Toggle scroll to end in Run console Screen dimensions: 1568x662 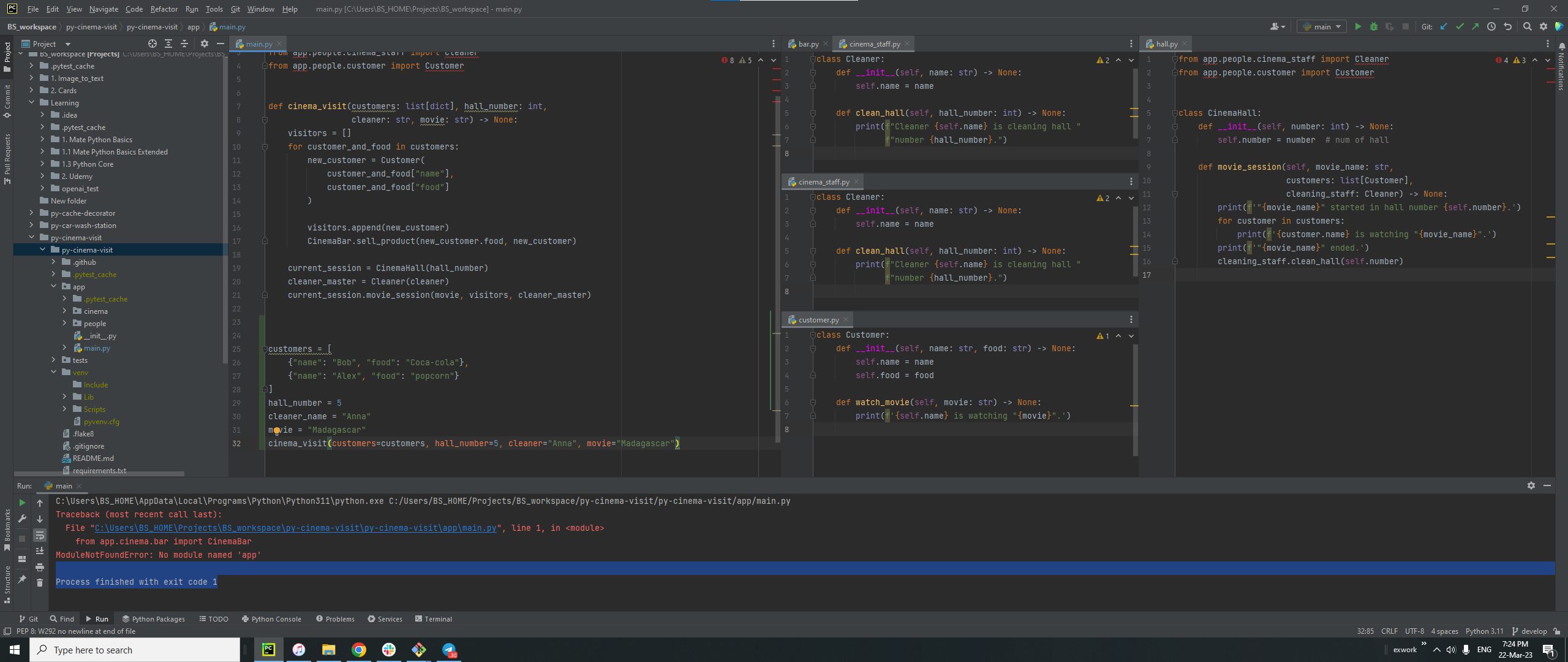[x=40, y=551]
